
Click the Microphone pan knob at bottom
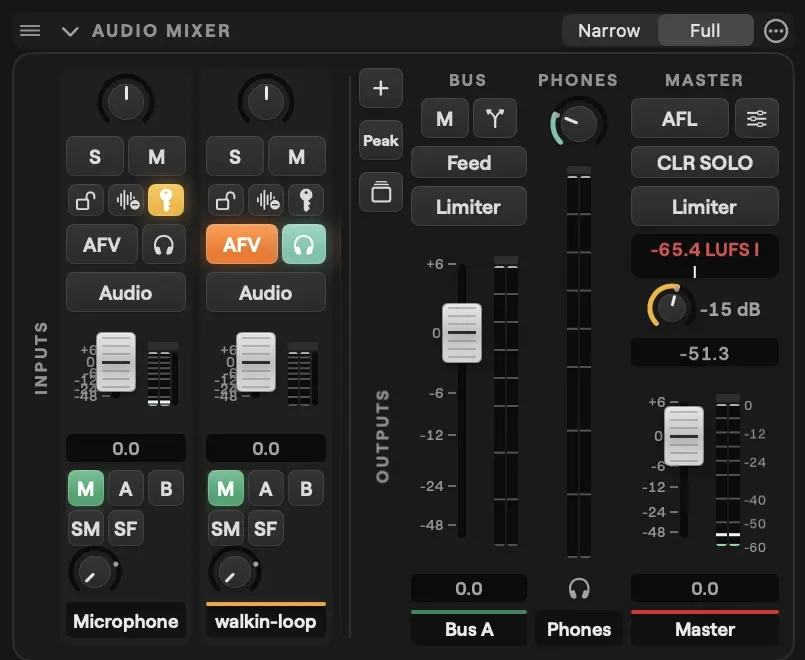95,571
